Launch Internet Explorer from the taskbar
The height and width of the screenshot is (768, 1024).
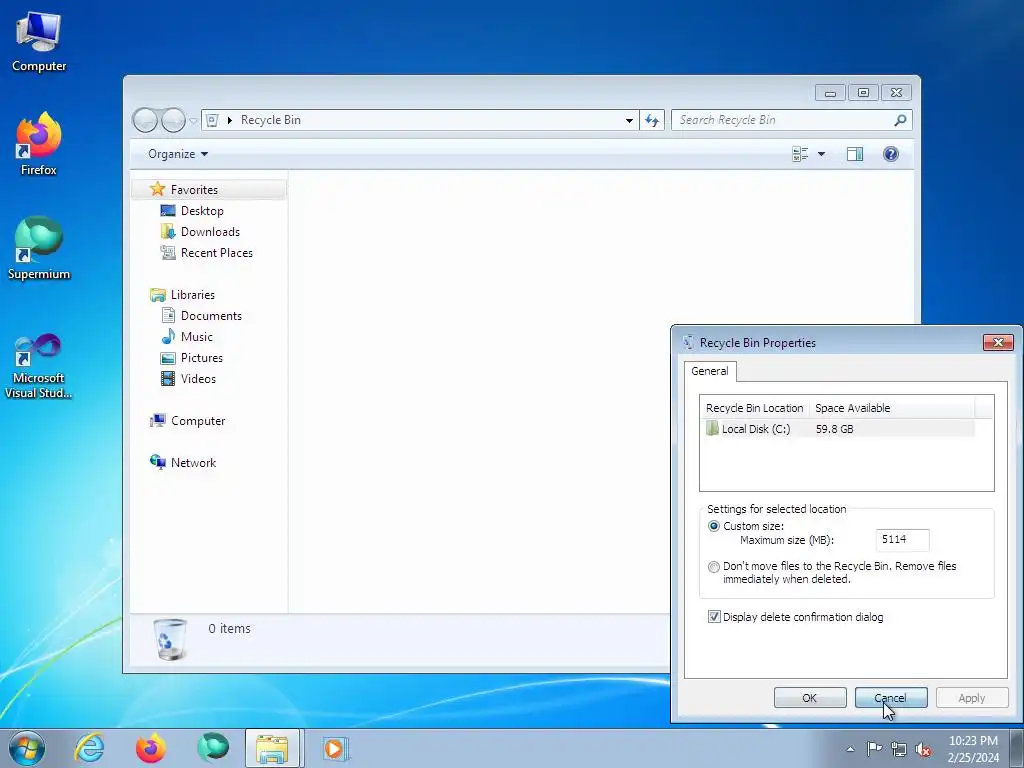pyautogui.click(x=89, y=748)
